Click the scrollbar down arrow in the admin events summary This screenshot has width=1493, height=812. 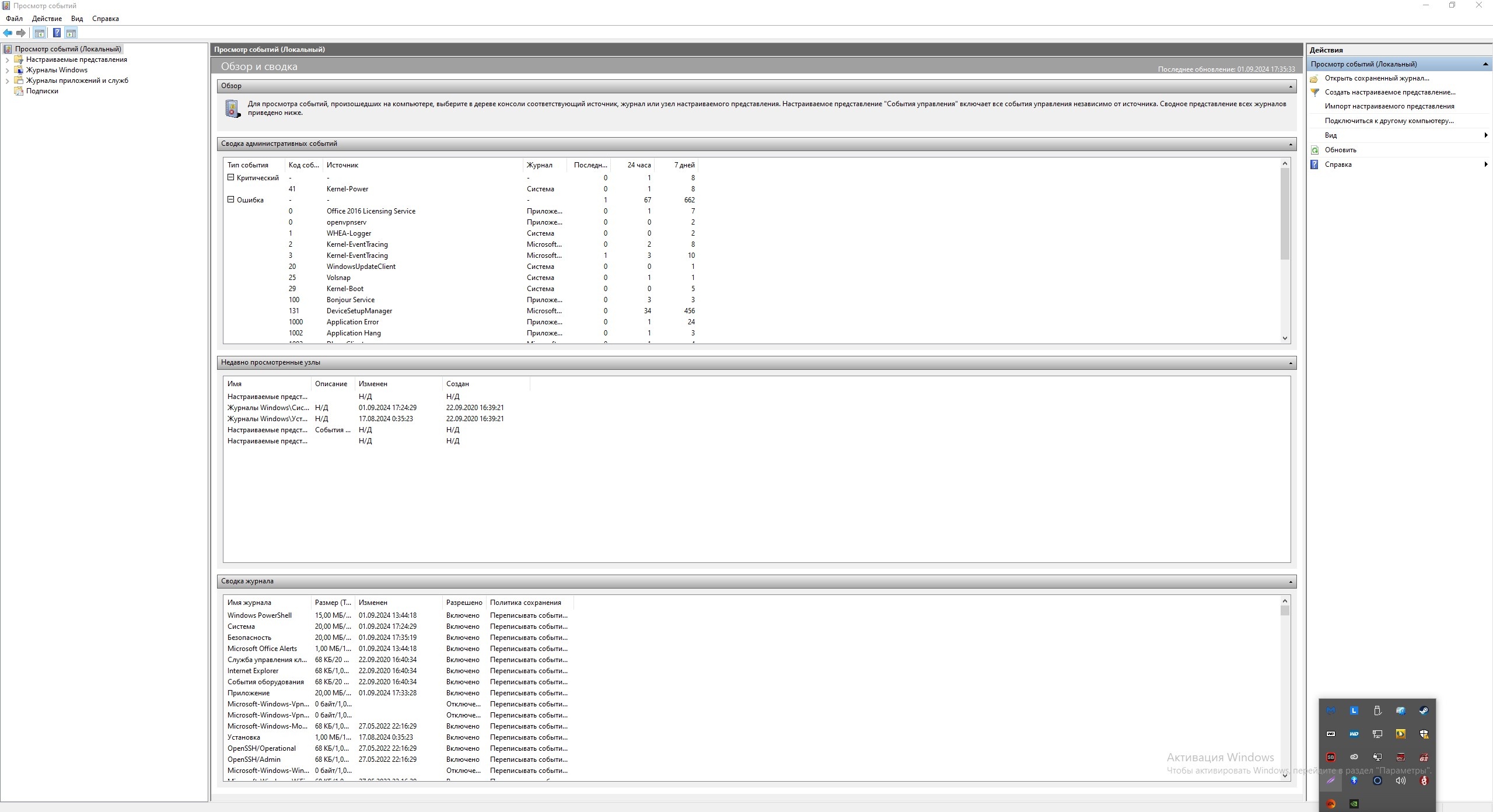point(1285,338)
